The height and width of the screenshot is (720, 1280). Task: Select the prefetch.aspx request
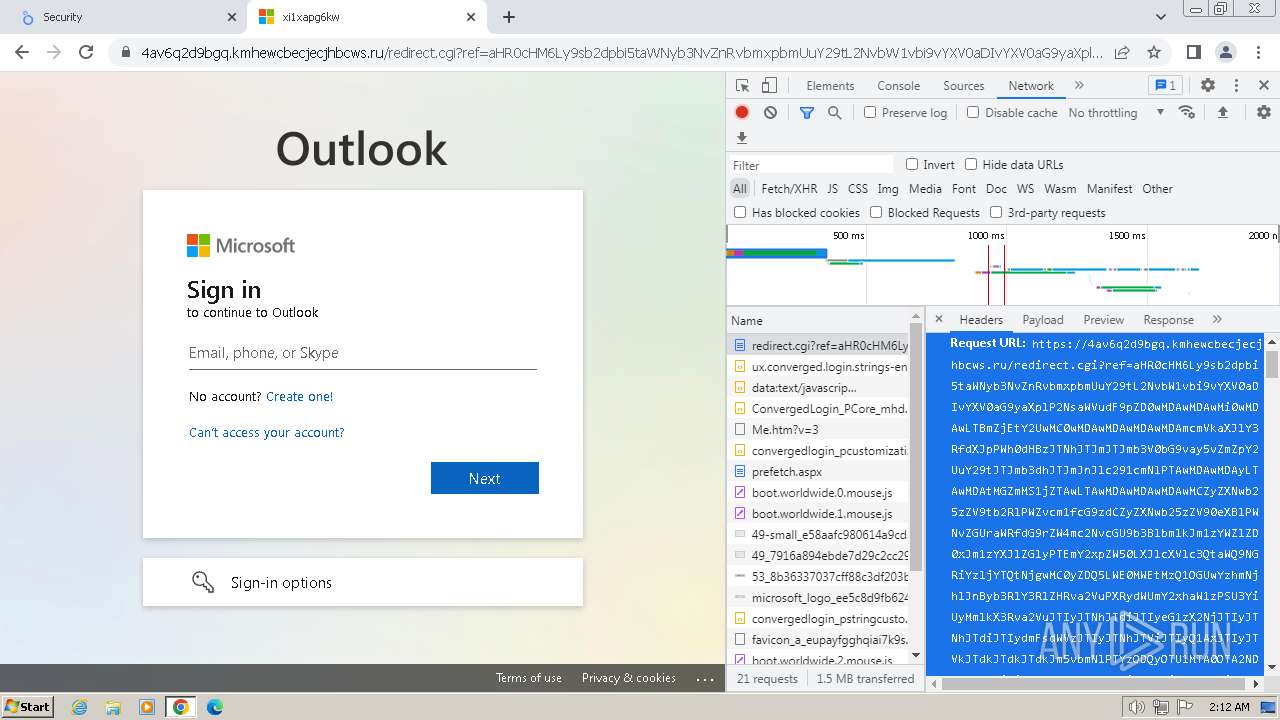pyautogui.click(x=818, y=471)
